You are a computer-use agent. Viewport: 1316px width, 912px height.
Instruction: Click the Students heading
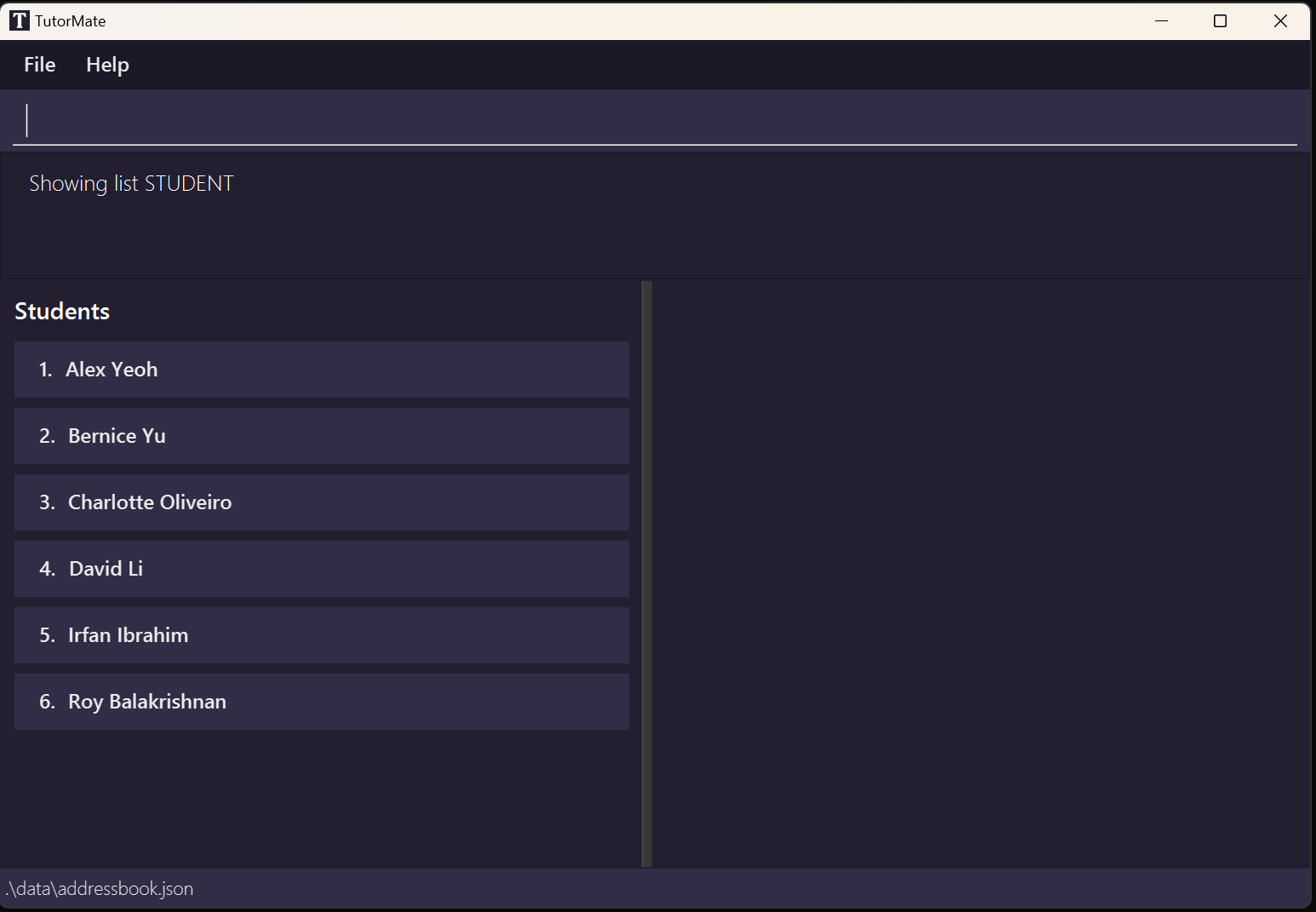click(x=62, y=311)
